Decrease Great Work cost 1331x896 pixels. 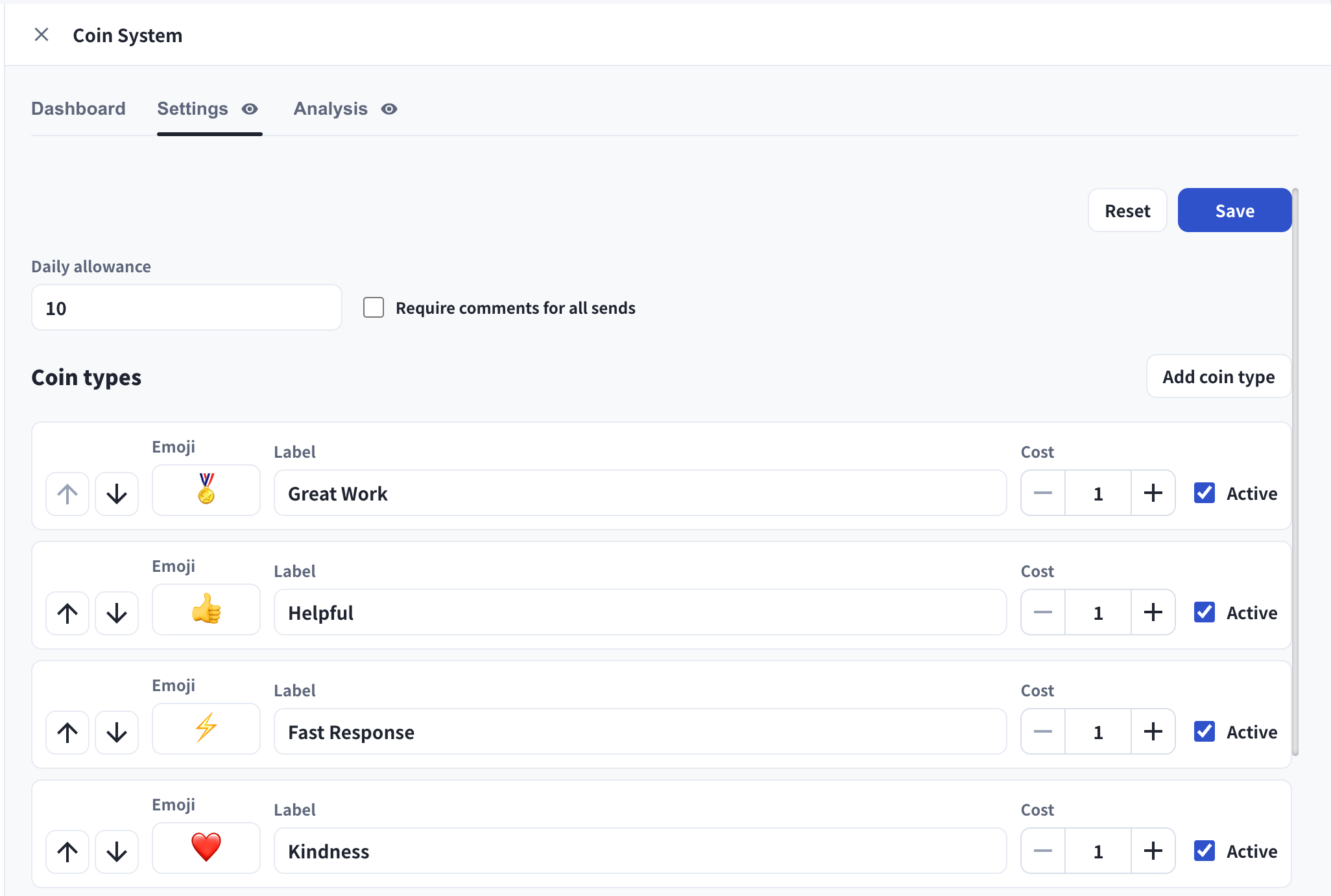coord(1043,493)
